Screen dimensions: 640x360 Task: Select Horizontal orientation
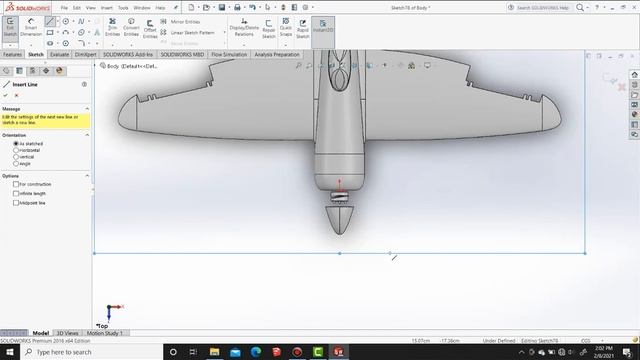(16, 150)
